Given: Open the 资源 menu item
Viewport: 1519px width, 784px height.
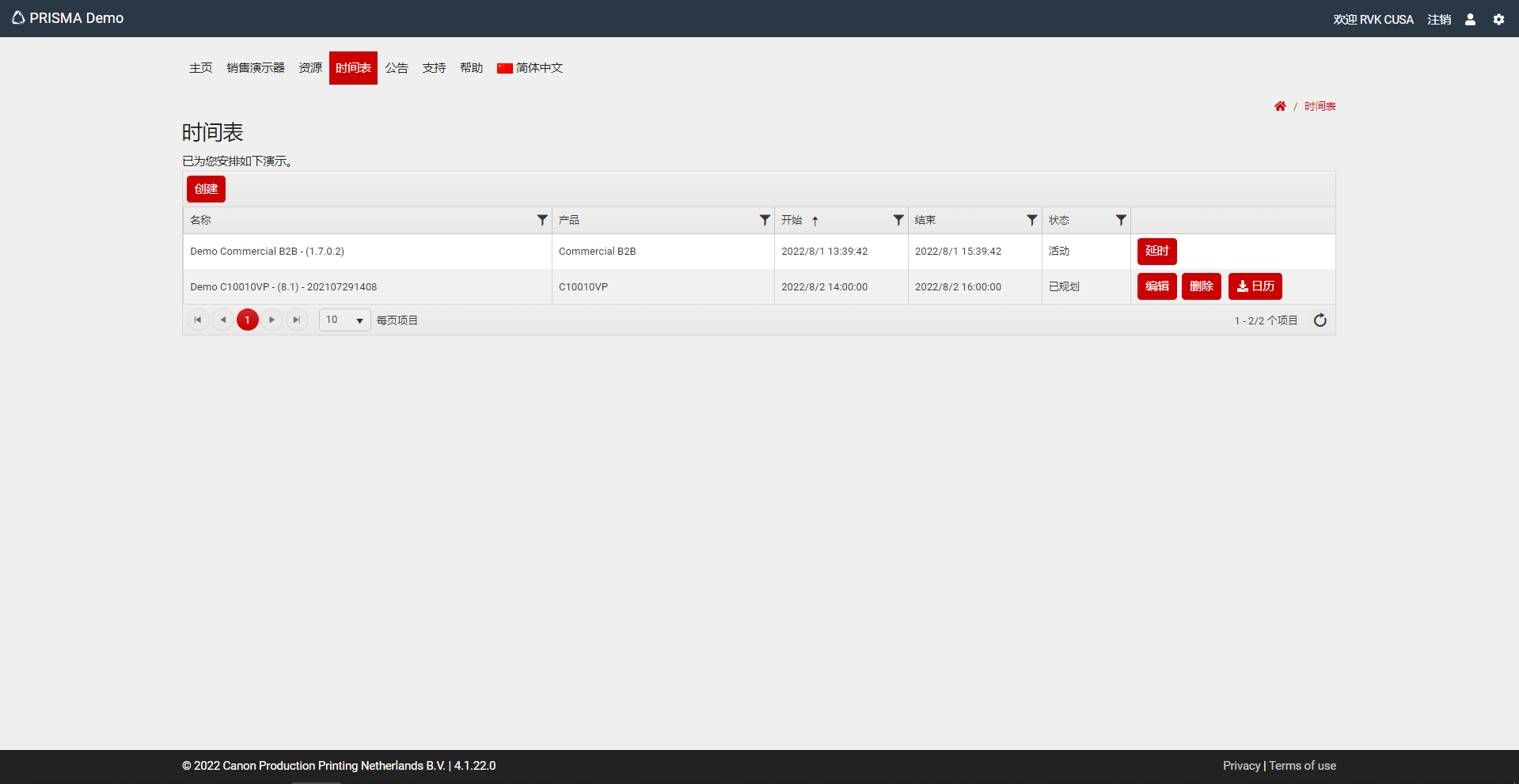Looking at the screenshot, I should coord(310,68).
